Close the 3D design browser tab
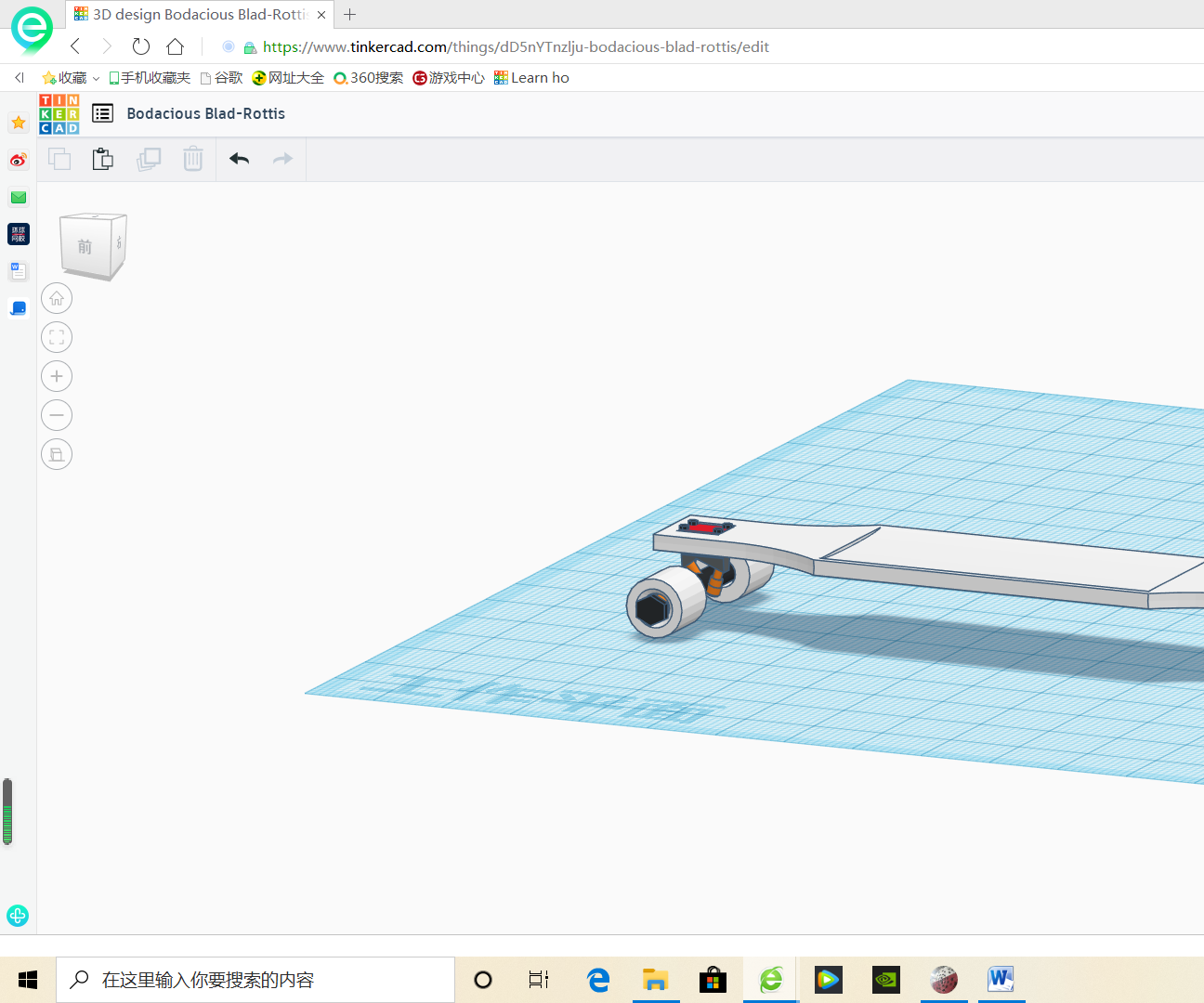The height and width of the screenshot is (1003, 1204). pos(321,15)
